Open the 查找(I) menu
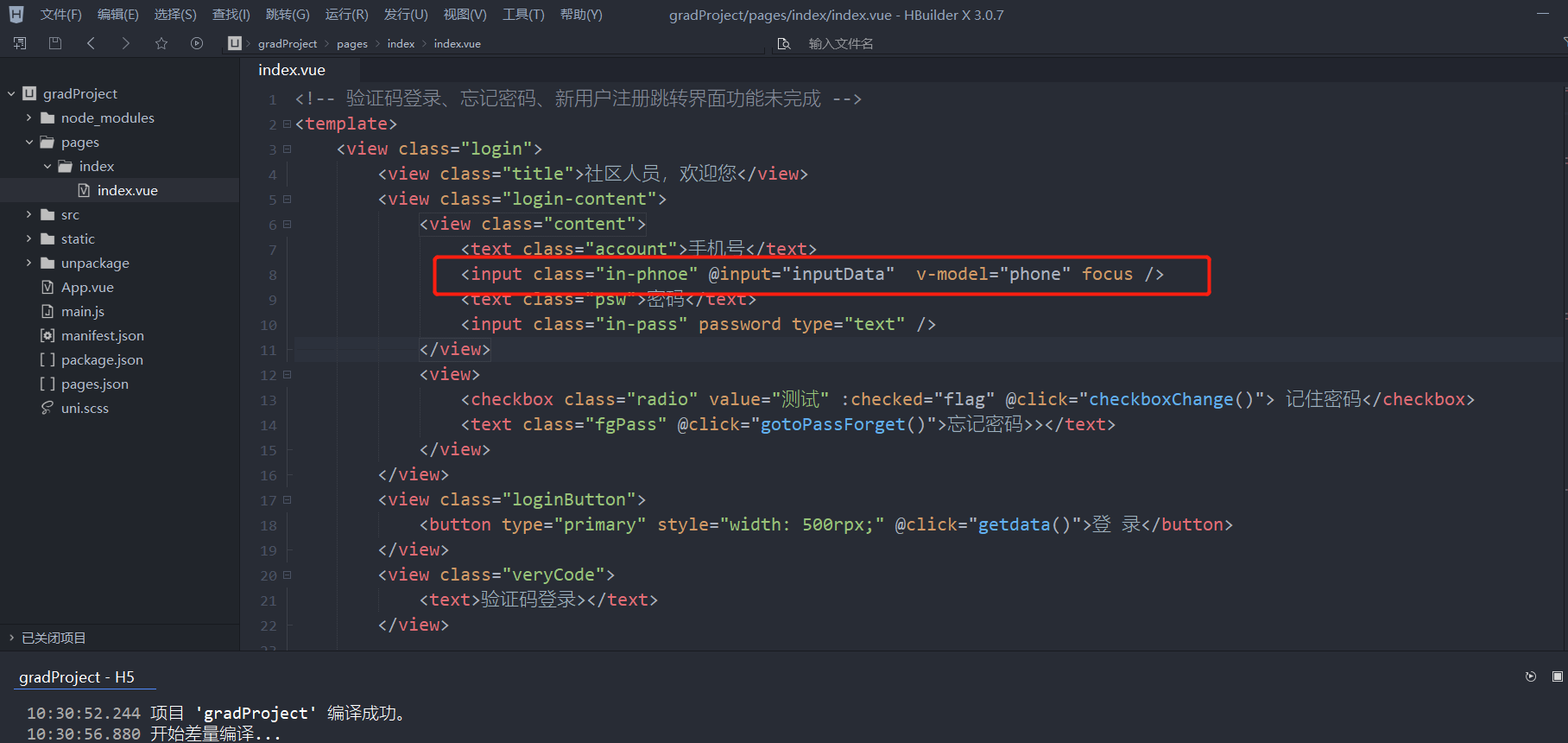1568x743 pixels. click(x=231, y=15)
